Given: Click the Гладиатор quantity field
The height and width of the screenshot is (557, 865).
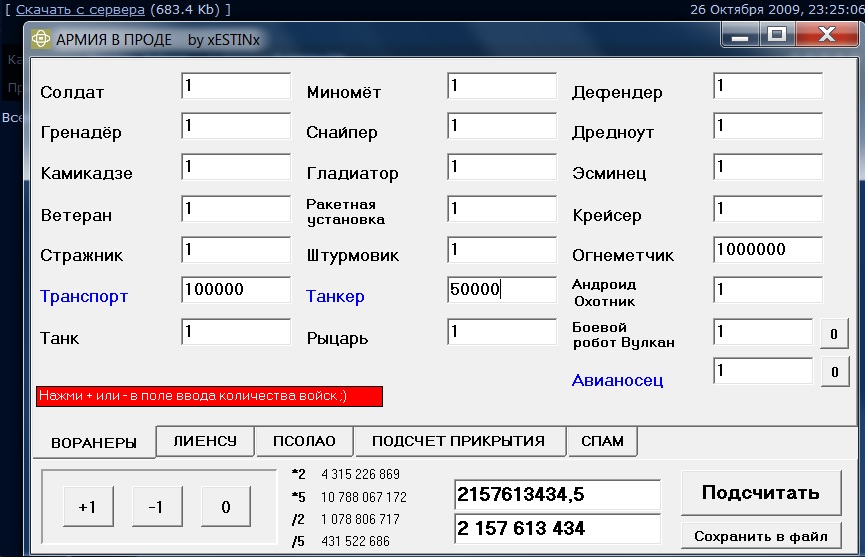Looking at the screenshot, I should [x=502, y=167].
